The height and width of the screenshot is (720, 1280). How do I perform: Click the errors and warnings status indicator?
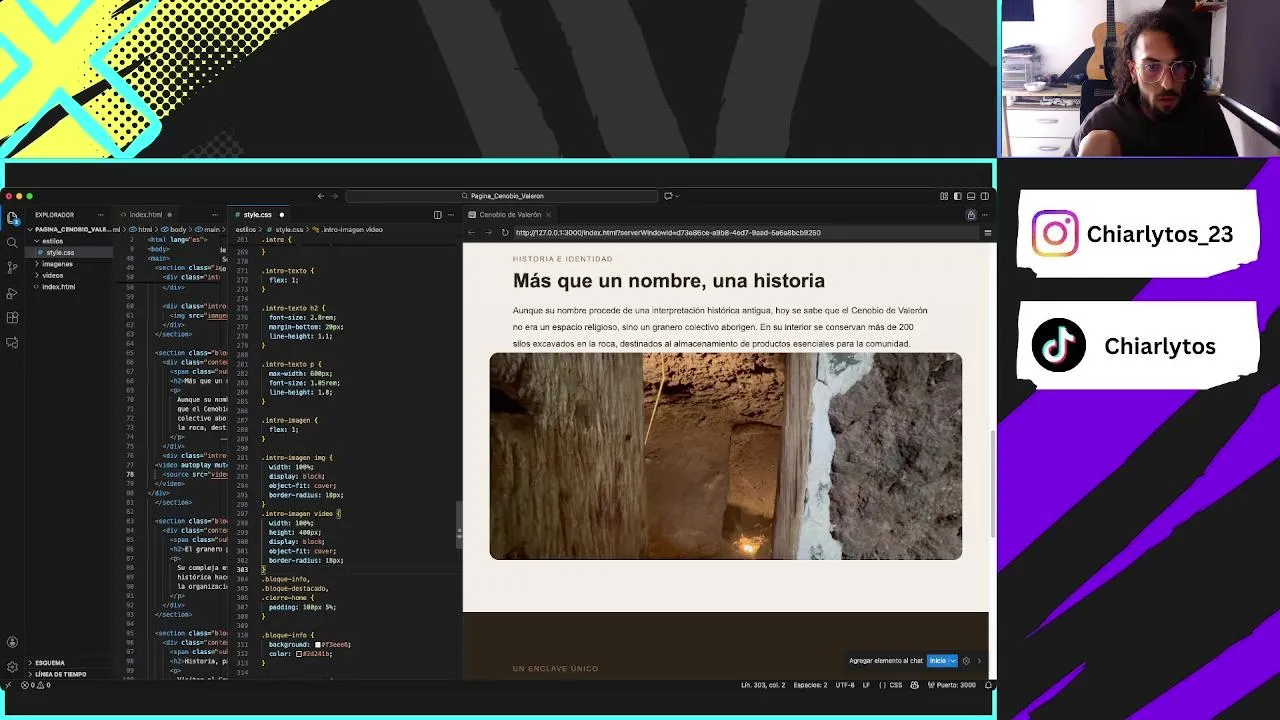click(x=35, y=685)
